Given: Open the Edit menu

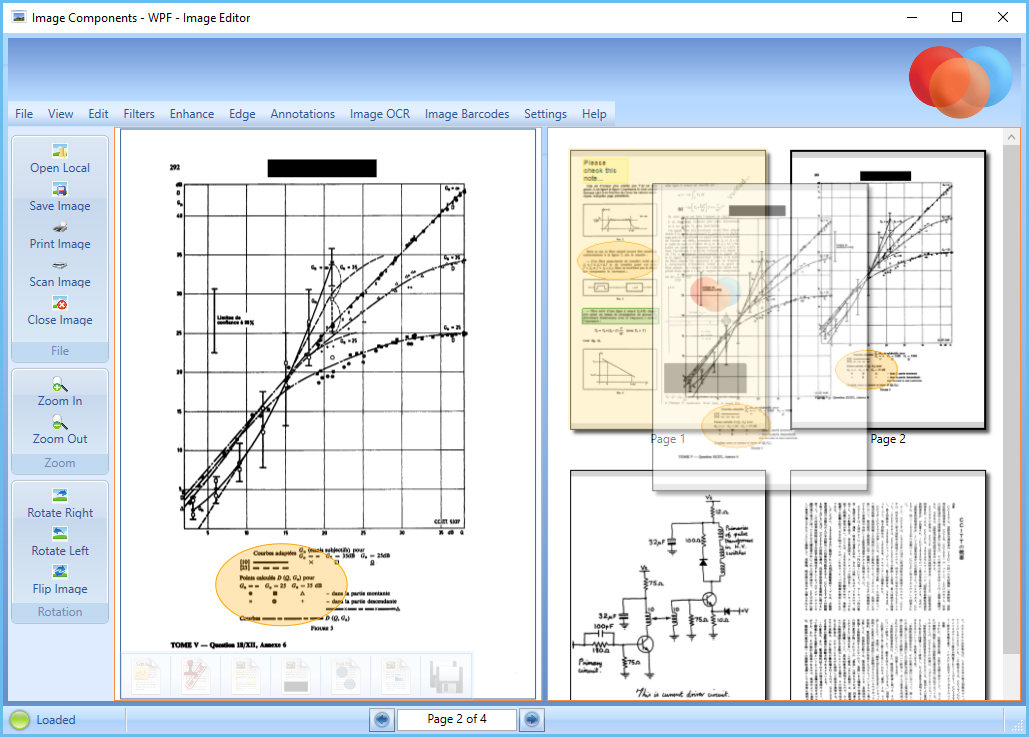Looking at the screenshot, I should click(x=98, y=114).
